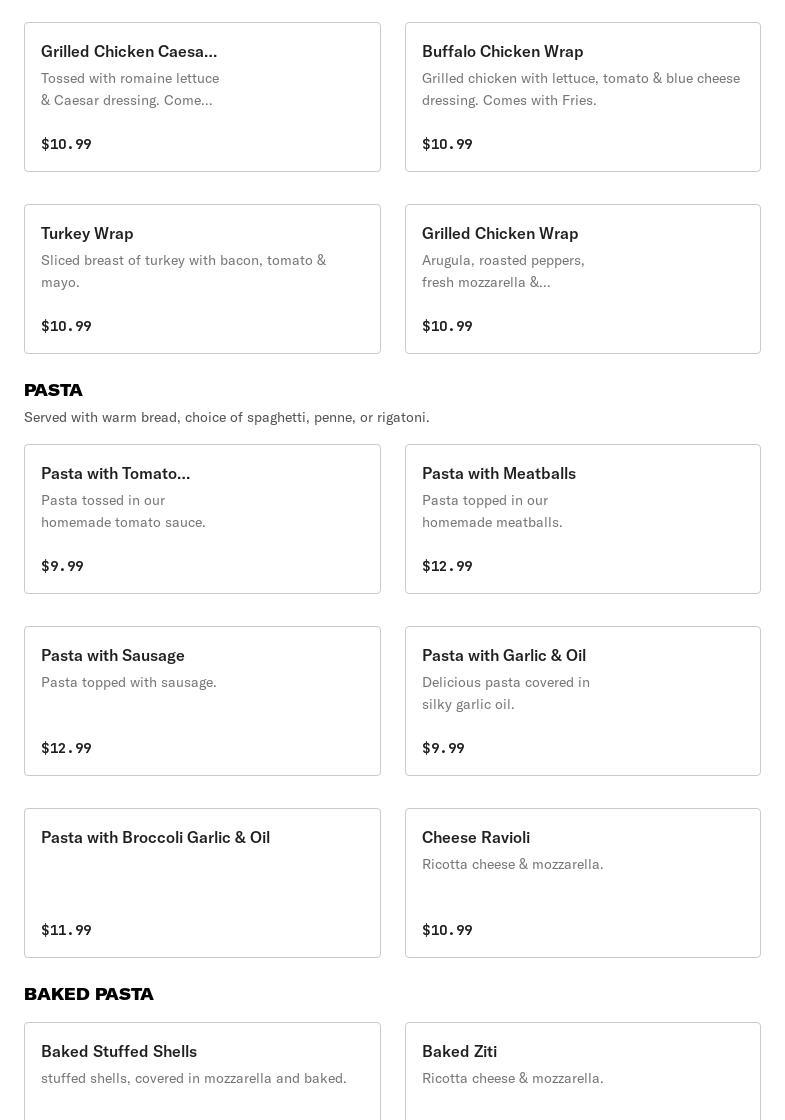Click the pasta section's warm bread description
Viewport: 785px width, 1120px height.
coord(227,417)
